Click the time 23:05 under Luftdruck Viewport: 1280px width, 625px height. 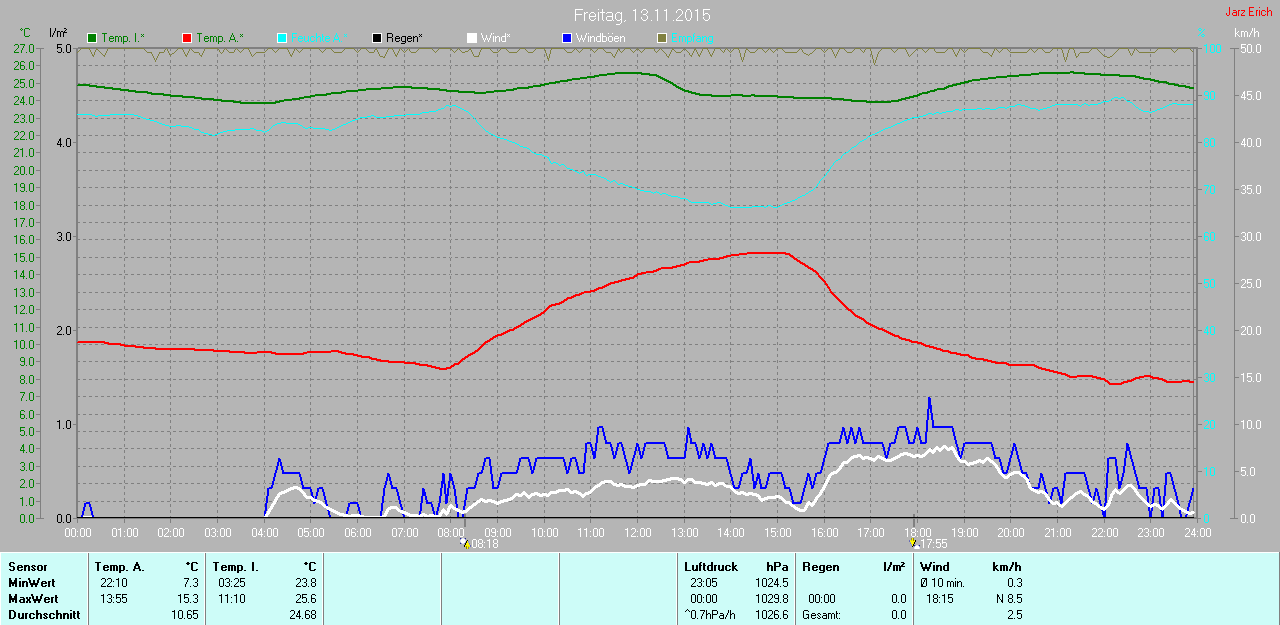[703, 583]
